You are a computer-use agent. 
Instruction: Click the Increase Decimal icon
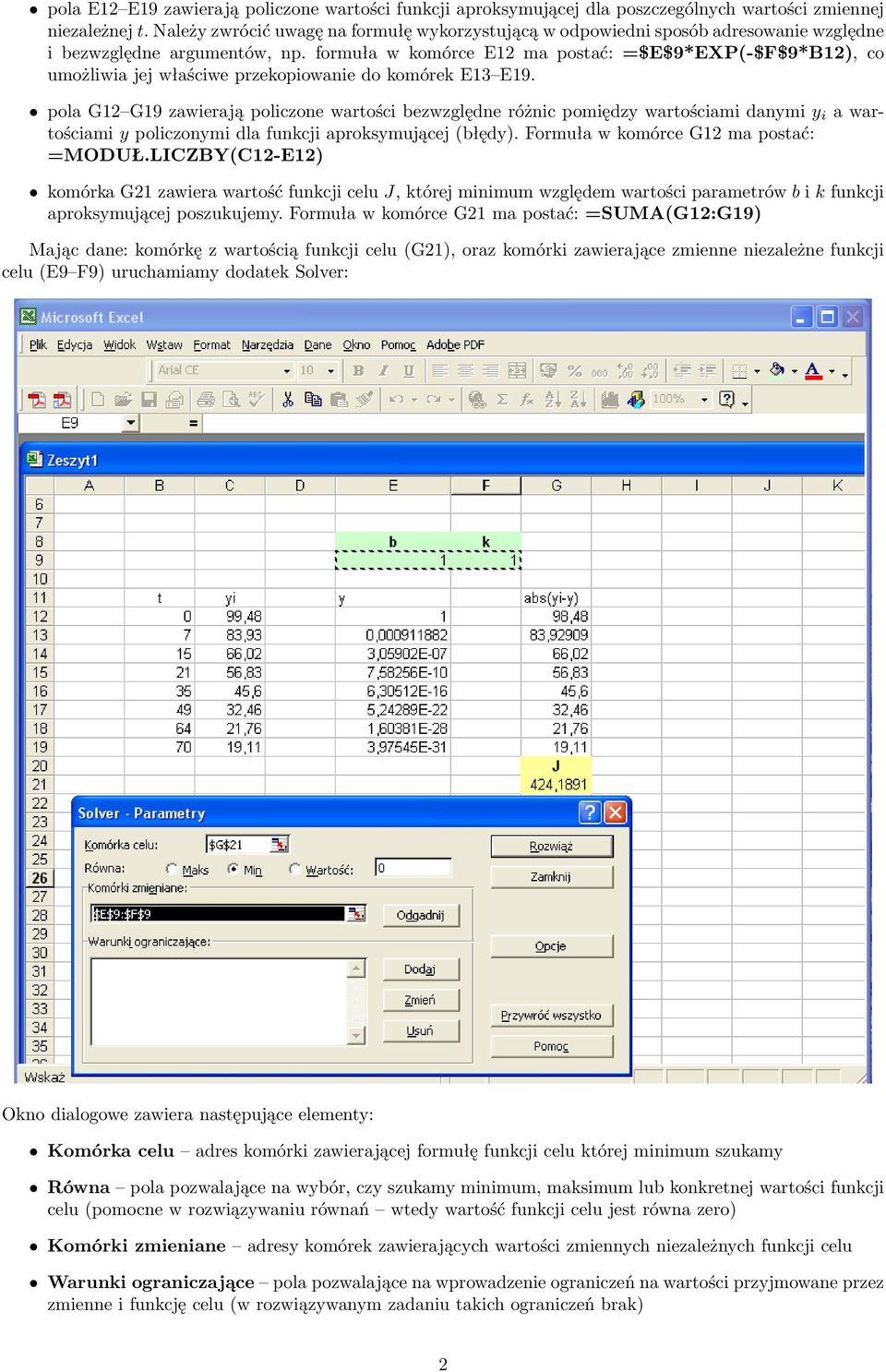coord(625,370)
